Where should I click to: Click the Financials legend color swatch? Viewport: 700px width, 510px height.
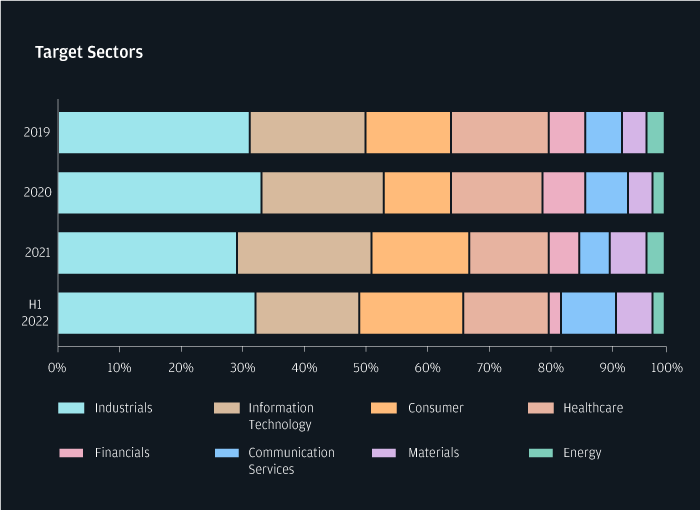coord(71,453)
